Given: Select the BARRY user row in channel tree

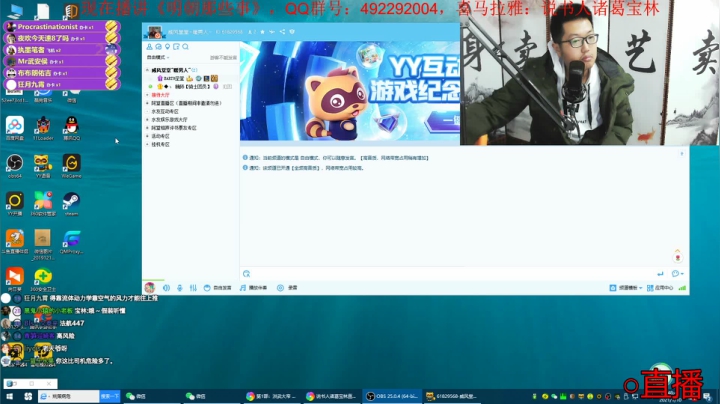Looking at the screenshot, I should [x=191, y=79].
